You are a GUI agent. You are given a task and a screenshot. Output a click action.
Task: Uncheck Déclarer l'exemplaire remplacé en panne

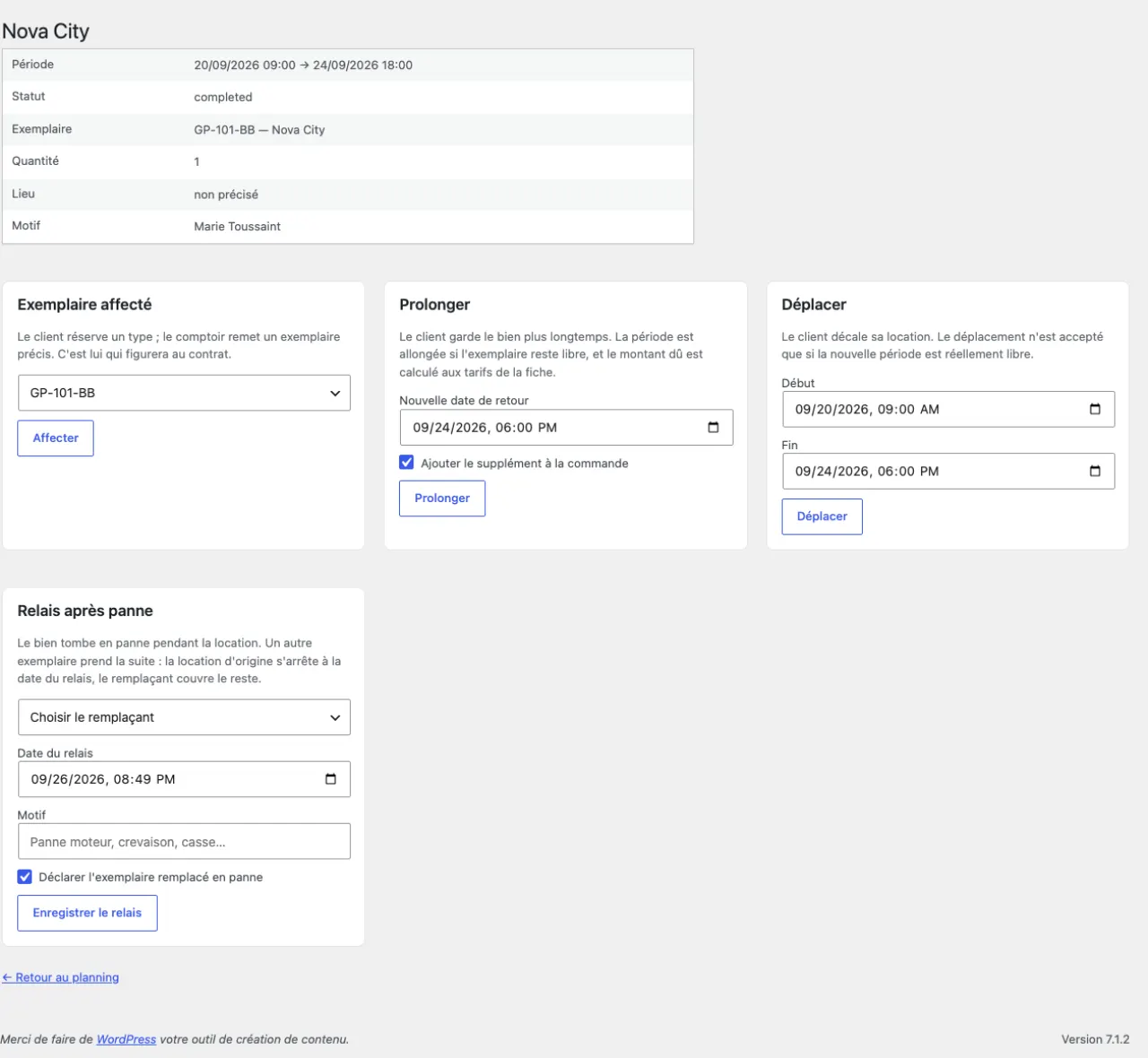pos(25,877)
